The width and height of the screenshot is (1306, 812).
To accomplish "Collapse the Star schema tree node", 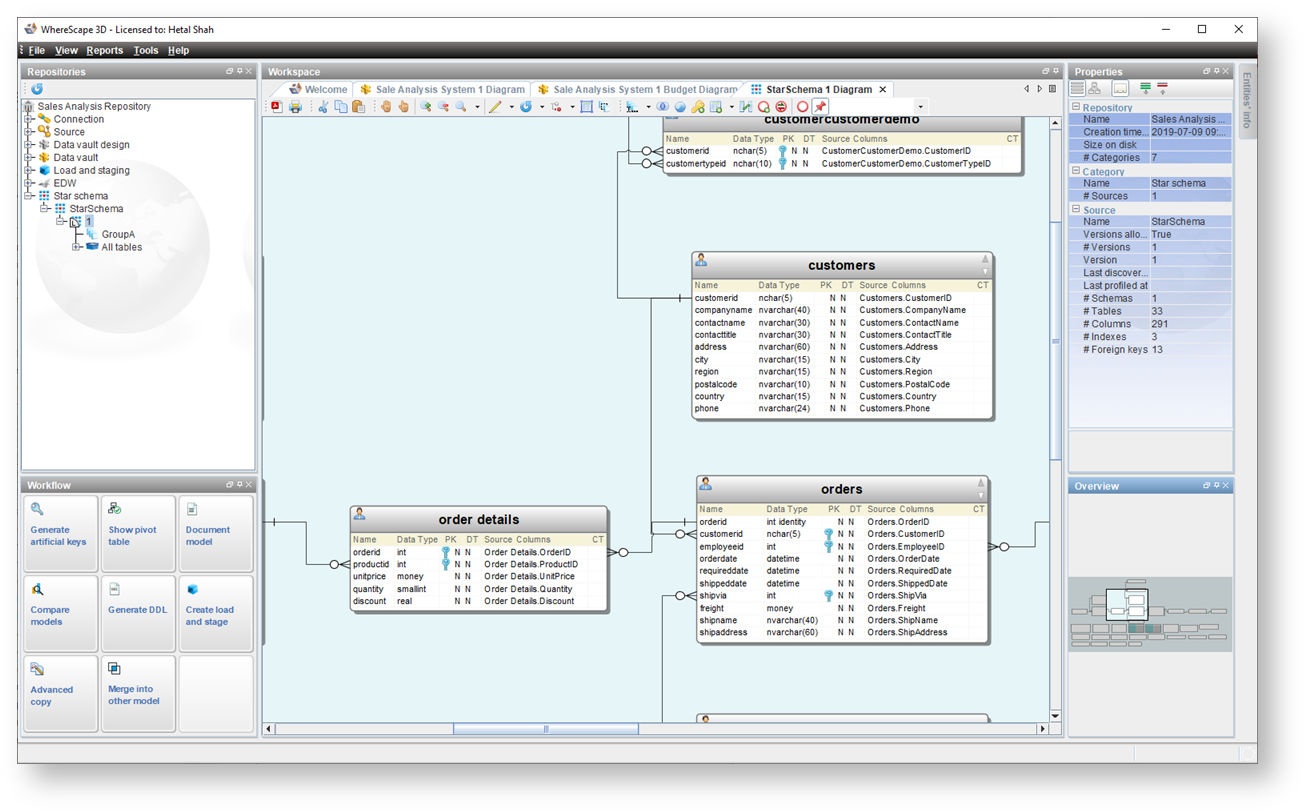I will click(30, 196).
